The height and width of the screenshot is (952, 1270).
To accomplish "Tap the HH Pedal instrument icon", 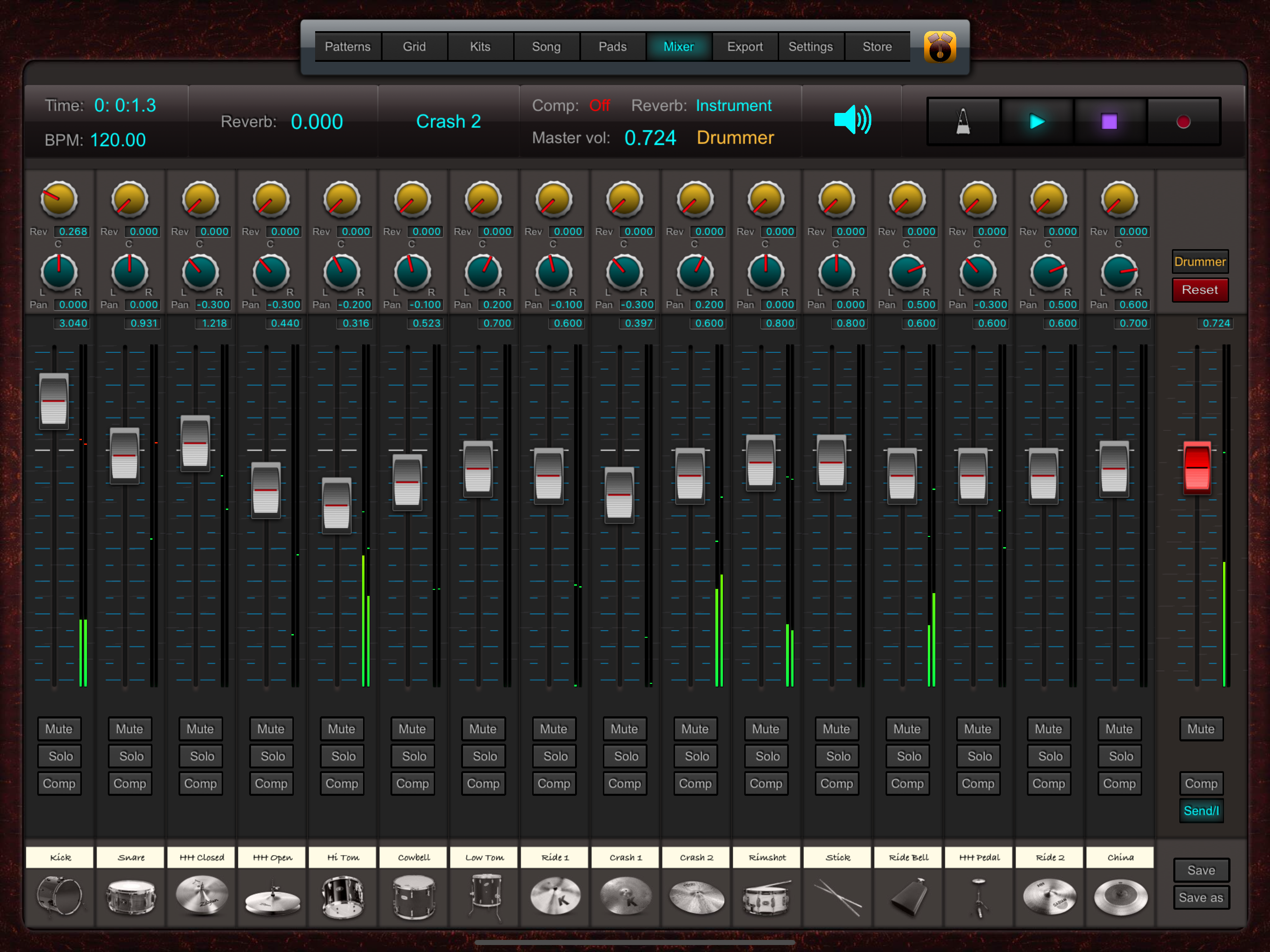I will click(x=979, y=896).
